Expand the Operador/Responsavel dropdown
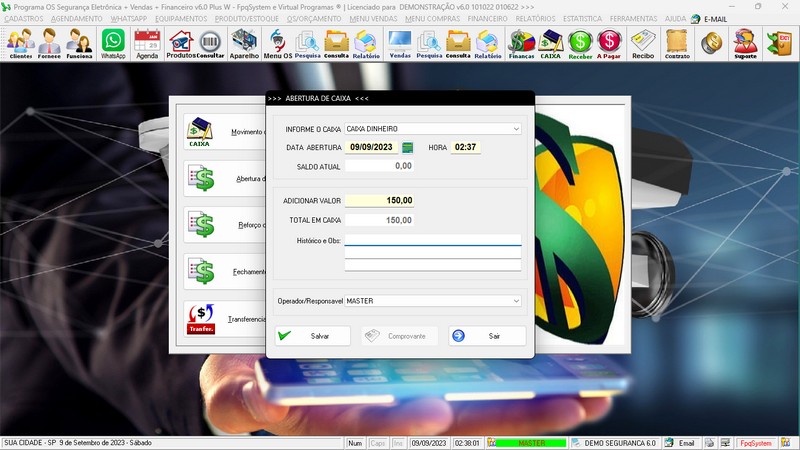800x450 pixels. pyautogui.click(x=516, y=301)
